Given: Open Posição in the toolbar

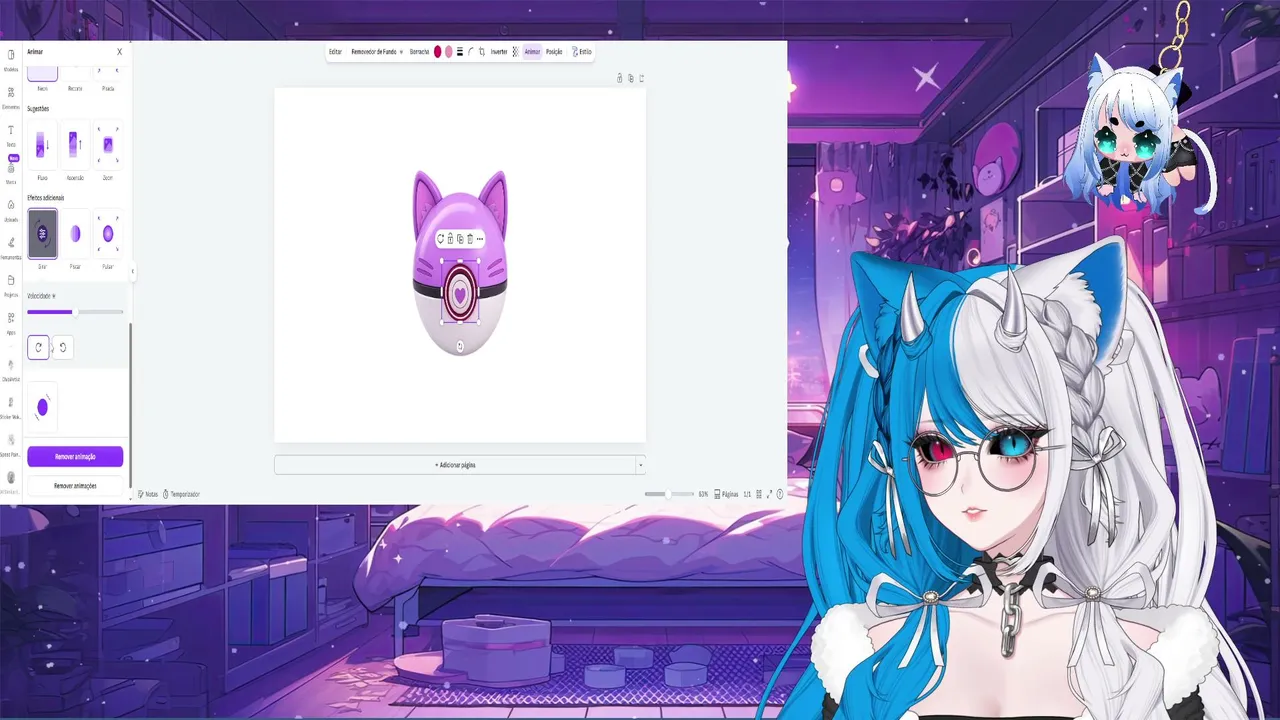Looking at the screenshot, I should tap(554, 52).
